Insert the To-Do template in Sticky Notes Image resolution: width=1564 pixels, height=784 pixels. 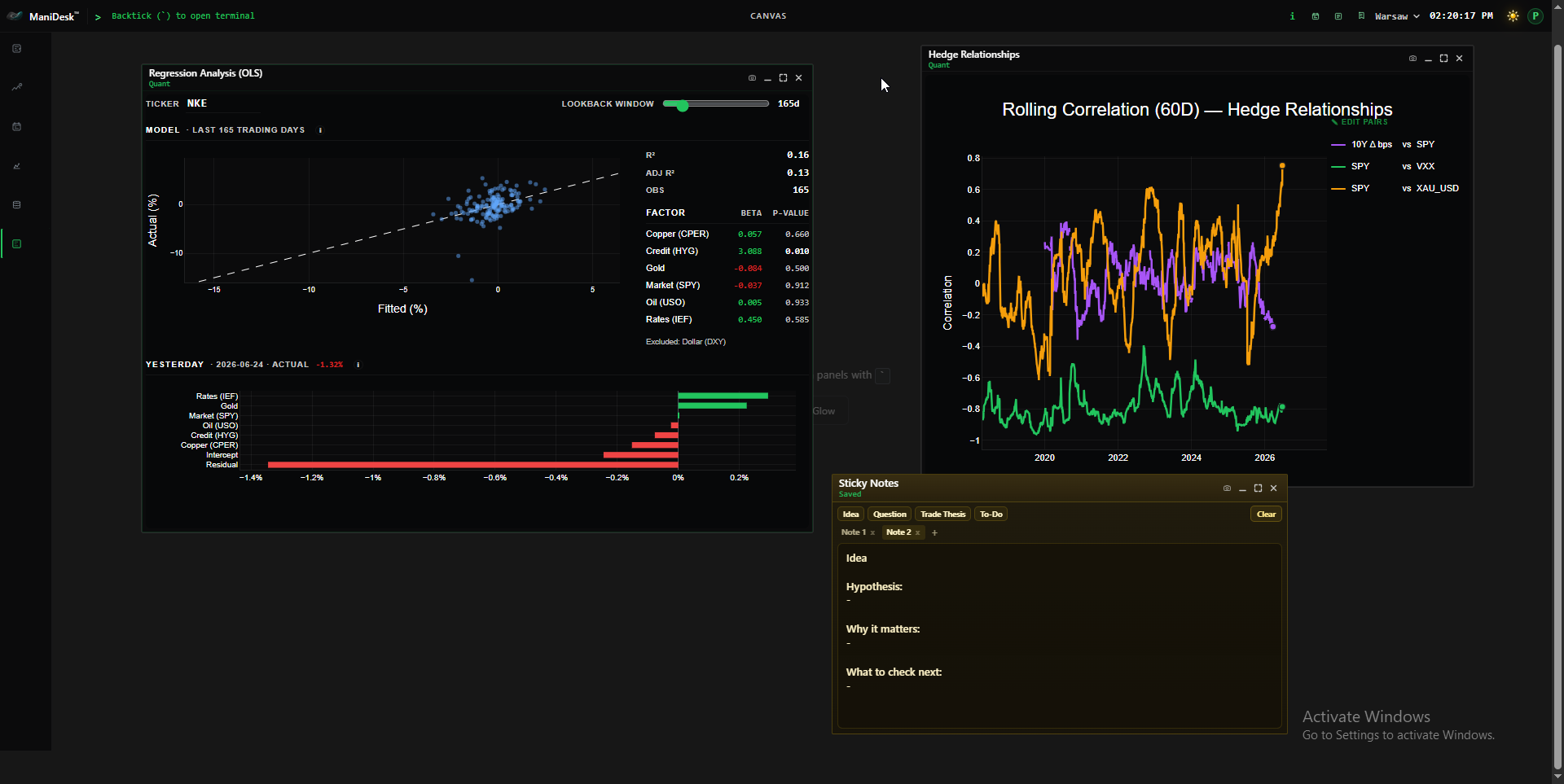pyautogui.click(x=991, y=515)
